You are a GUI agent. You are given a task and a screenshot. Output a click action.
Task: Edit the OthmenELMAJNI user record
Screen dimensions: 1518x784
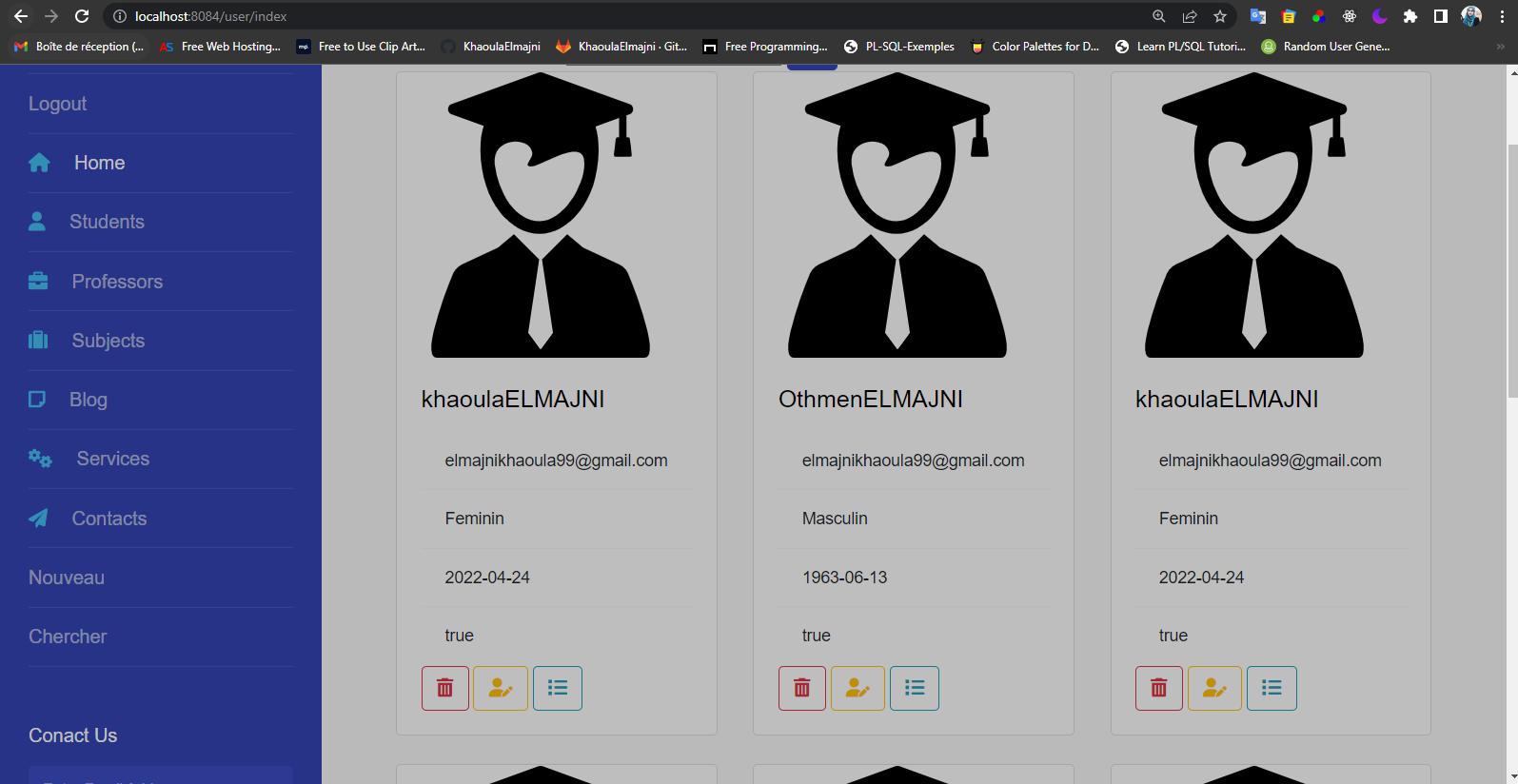tap(858, 688)
